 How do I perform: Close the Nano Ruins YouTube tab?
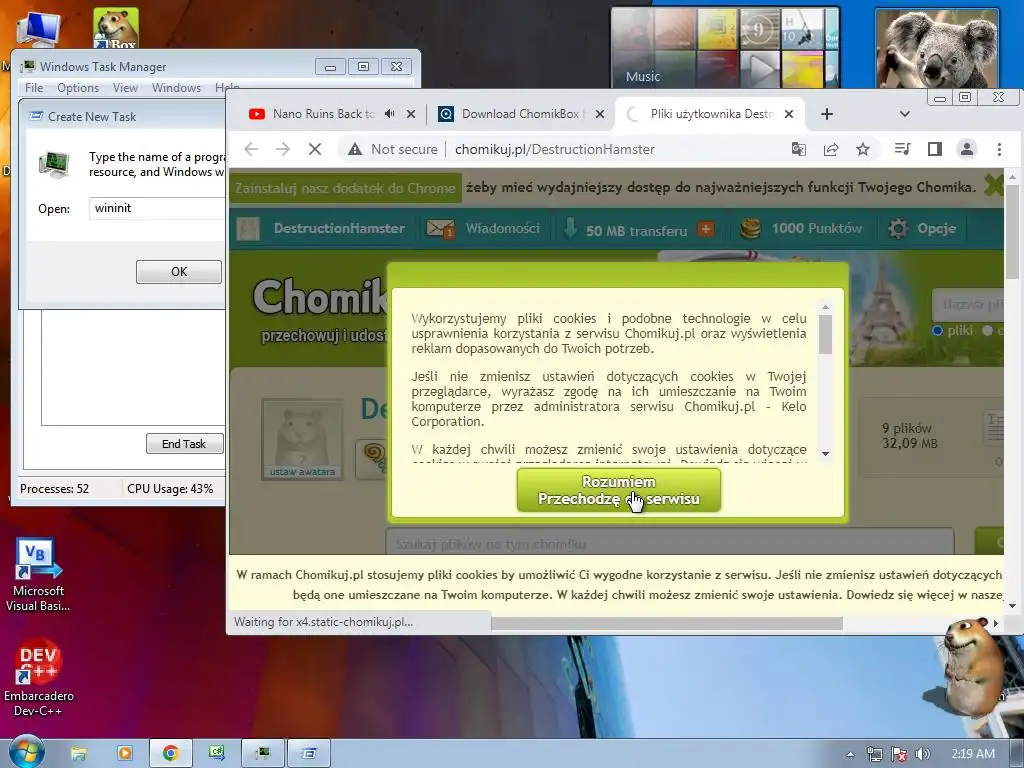click(x=411, y=114)
